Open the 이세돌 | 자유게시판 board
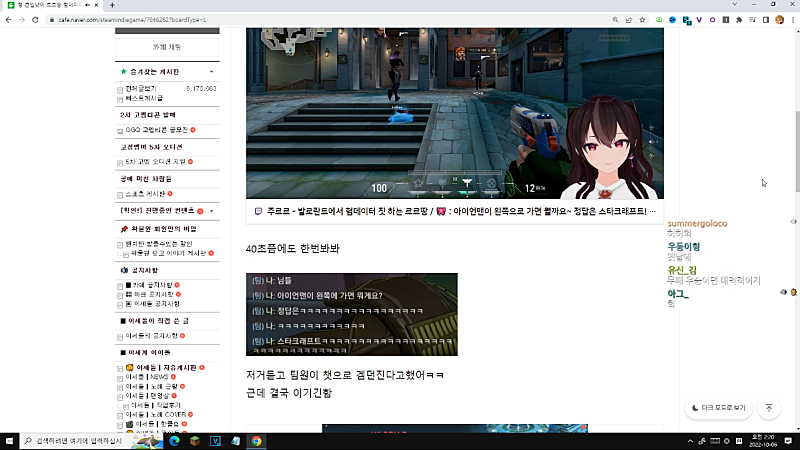The image size is (800, 450). coord(161,367)
